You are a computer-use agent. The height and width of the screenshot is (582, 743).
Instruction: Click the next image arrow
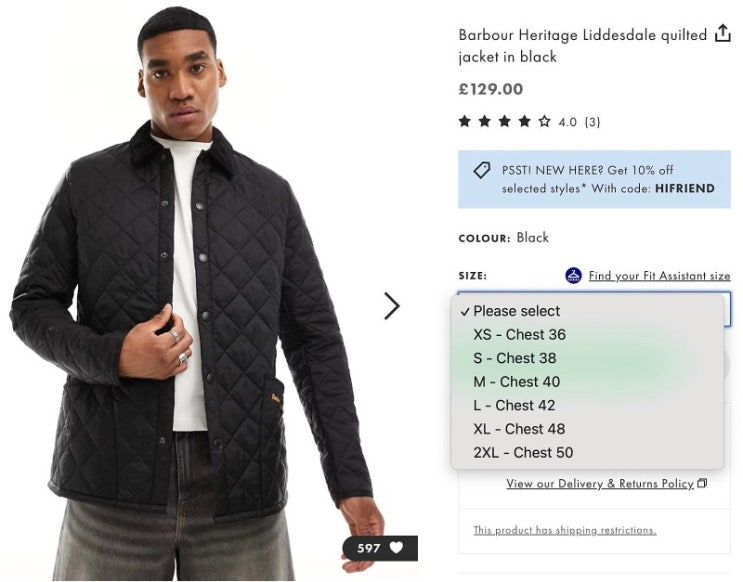(x=392, y=306)
